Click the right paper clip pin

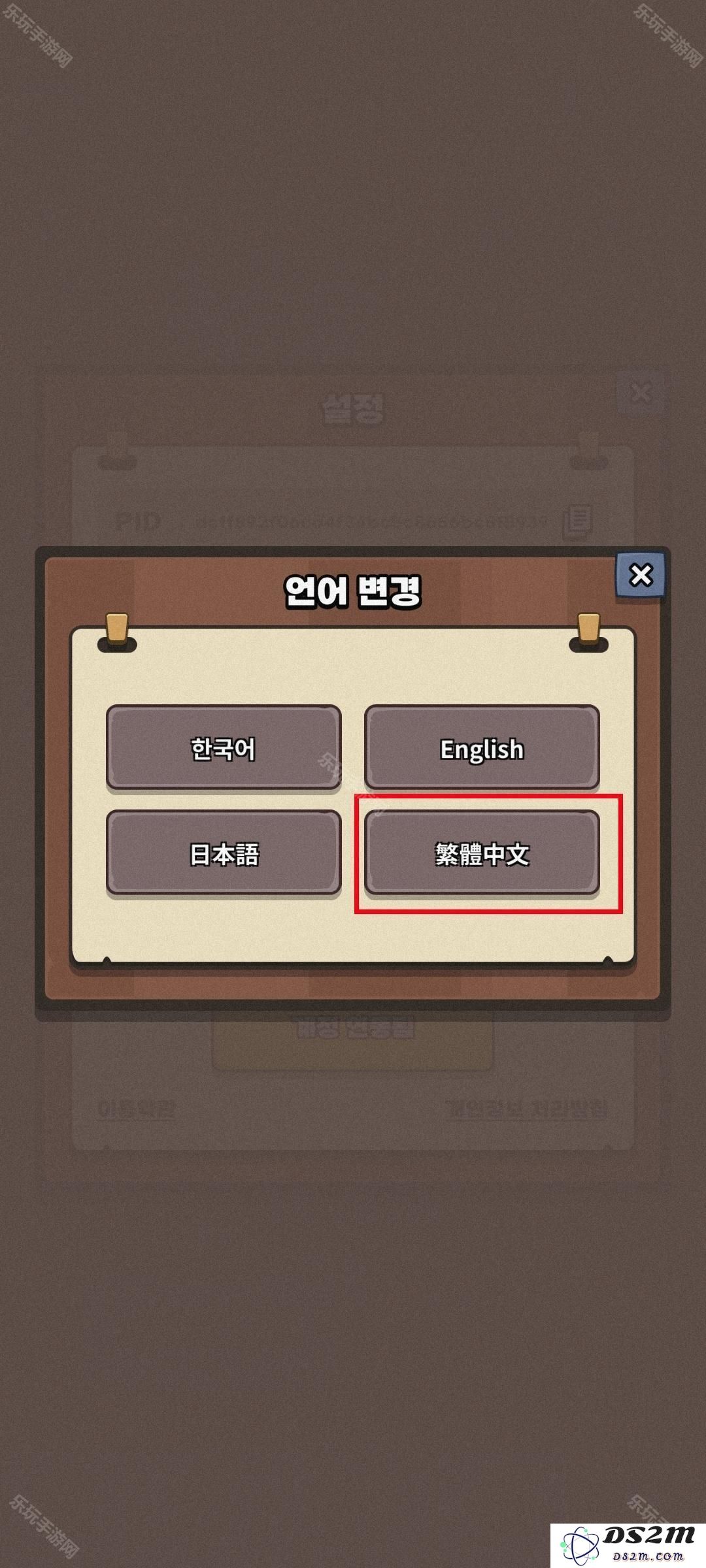point(588,632)
